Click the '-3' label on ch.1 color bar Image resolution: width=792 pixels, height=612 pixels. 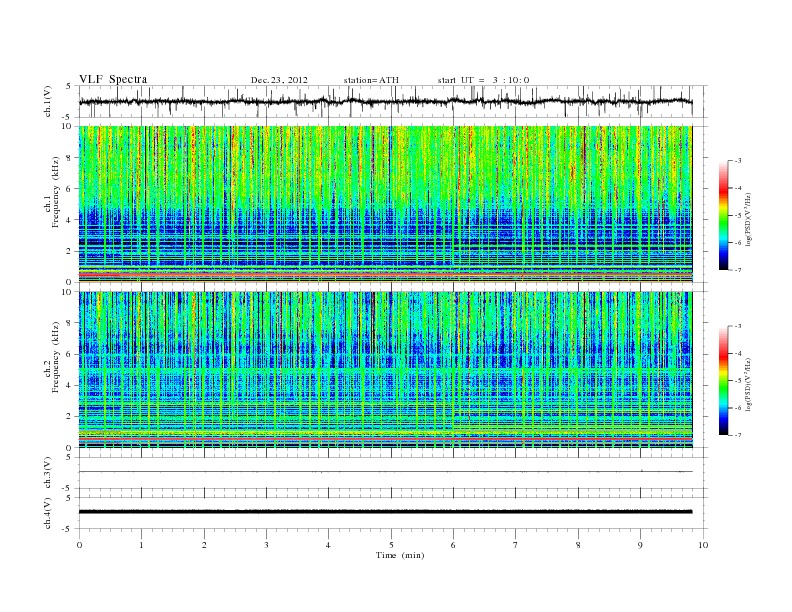pos(738,161)
